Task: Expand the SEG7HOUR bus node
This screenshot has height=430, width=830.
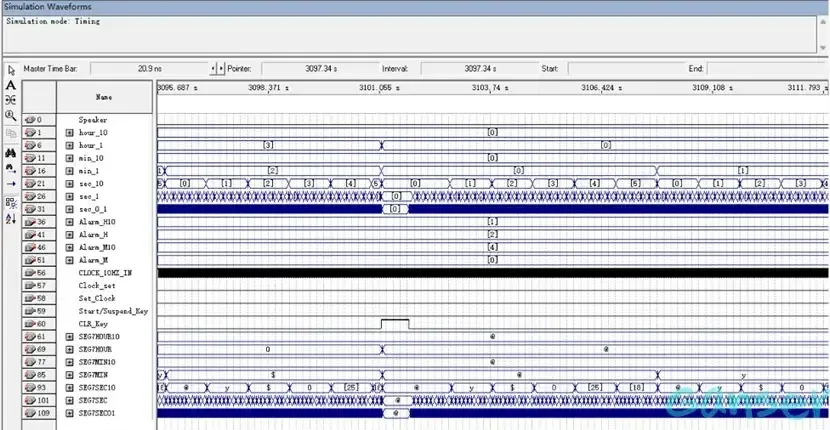Action: (70, 349)
